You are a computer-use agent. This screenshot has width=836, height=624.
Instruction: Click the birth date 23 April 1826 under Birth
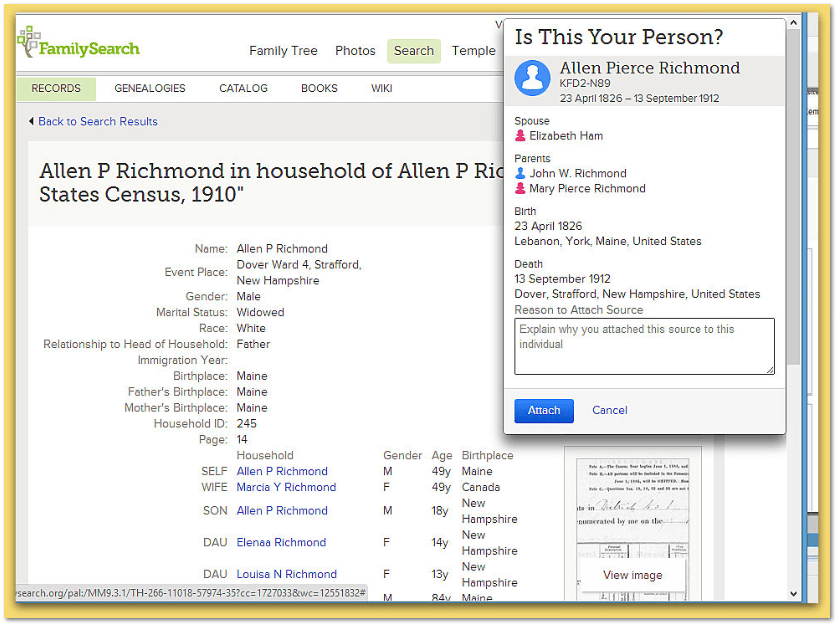(x=548, y=226)
